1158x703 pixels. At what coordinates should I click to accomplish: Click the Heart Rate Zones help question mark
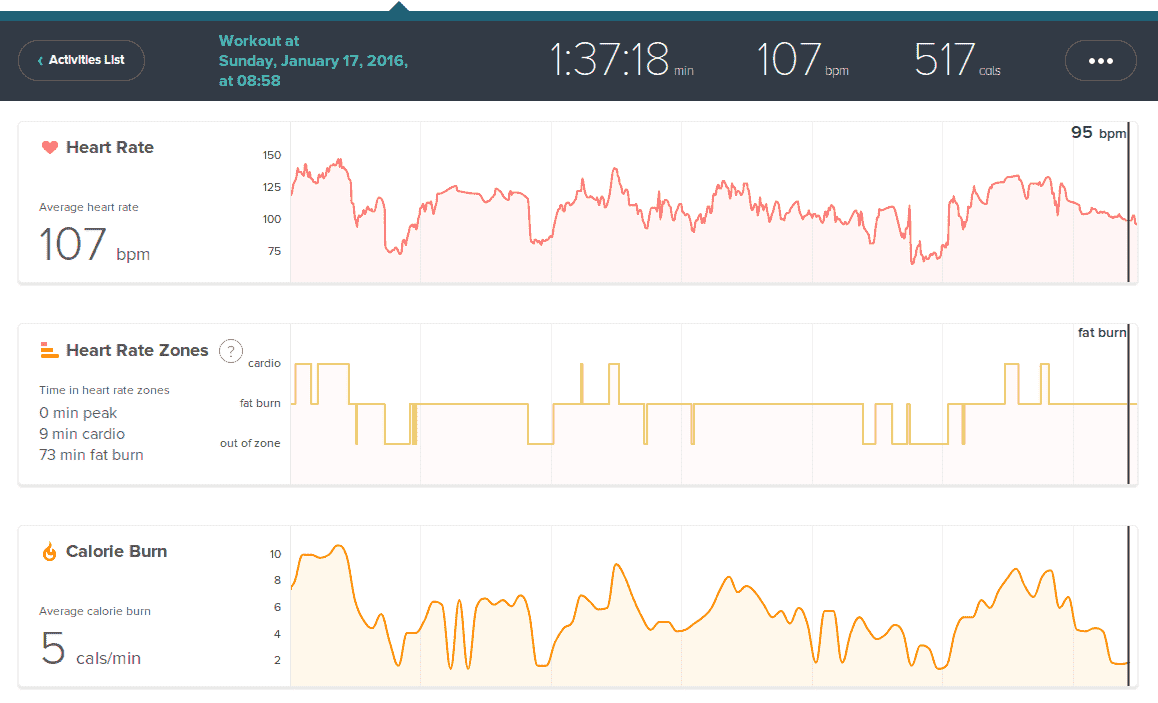point(231,351)
